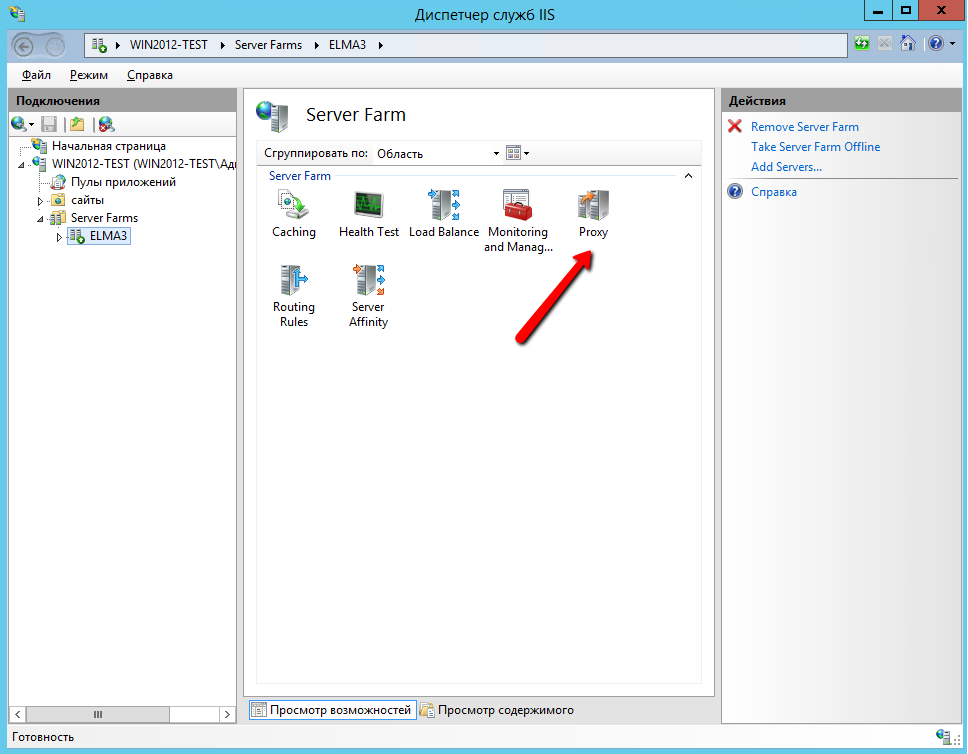Open the group-by Область dropdown
The image size is (968, 754).
pyautogui.click(x=437, y=153)
